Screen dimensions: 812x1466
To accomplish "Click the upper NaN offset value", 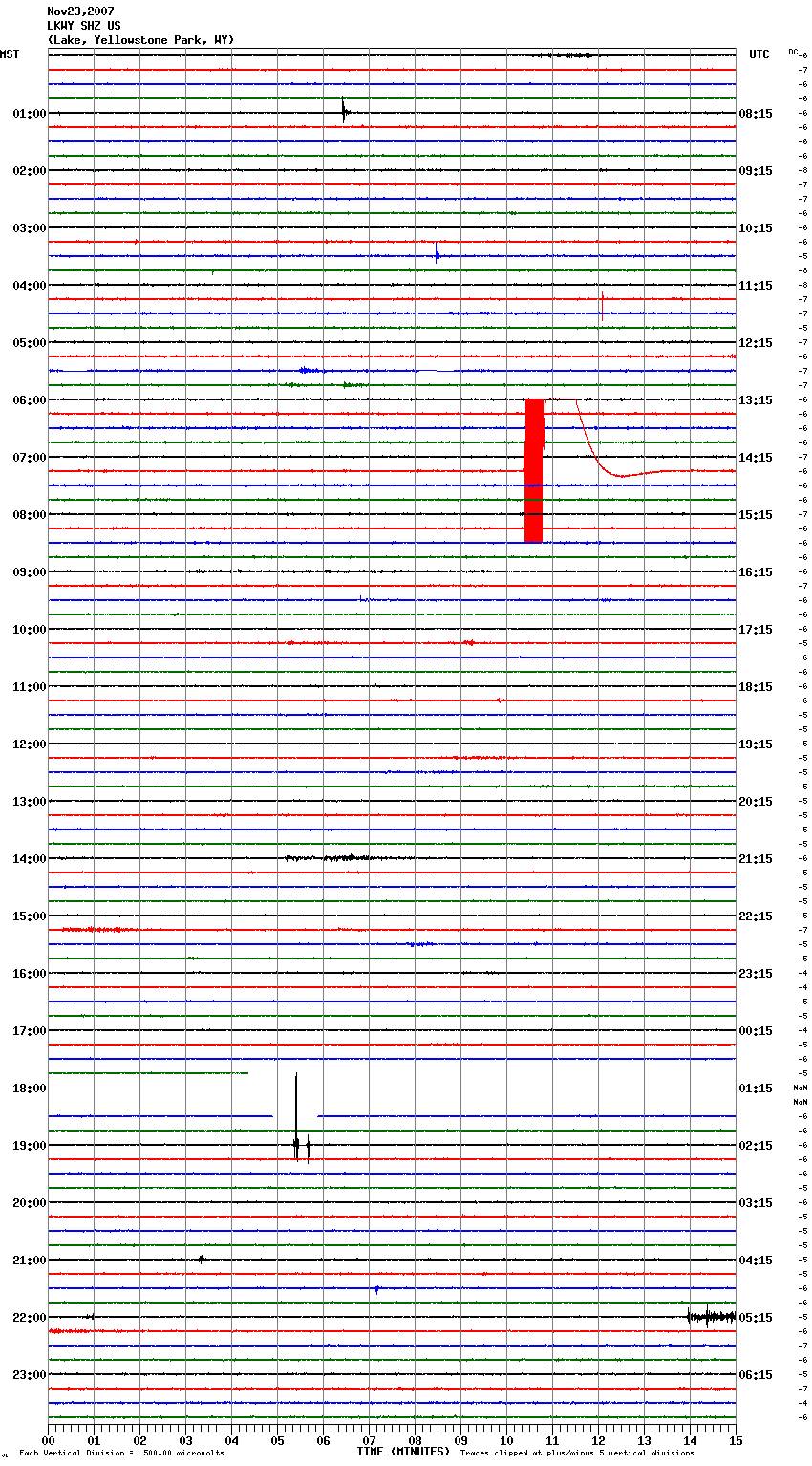I will [x=800, y=1089].
